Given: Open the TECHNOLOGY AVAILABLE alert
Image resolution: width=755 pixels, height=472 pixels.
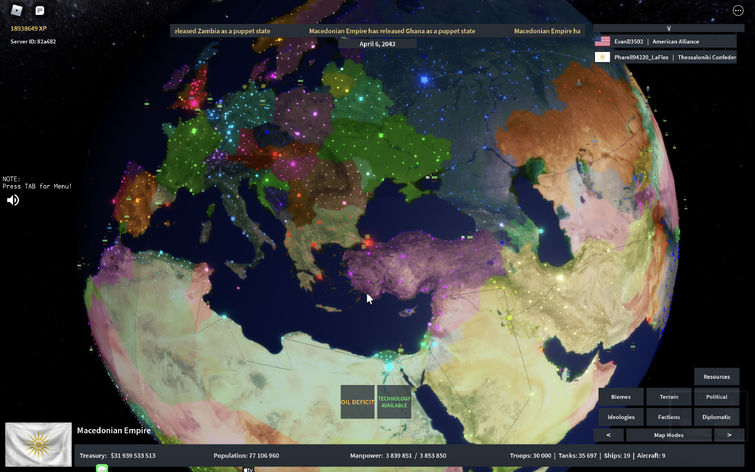Looking at the screenshot, I should (x=394, y=402).
